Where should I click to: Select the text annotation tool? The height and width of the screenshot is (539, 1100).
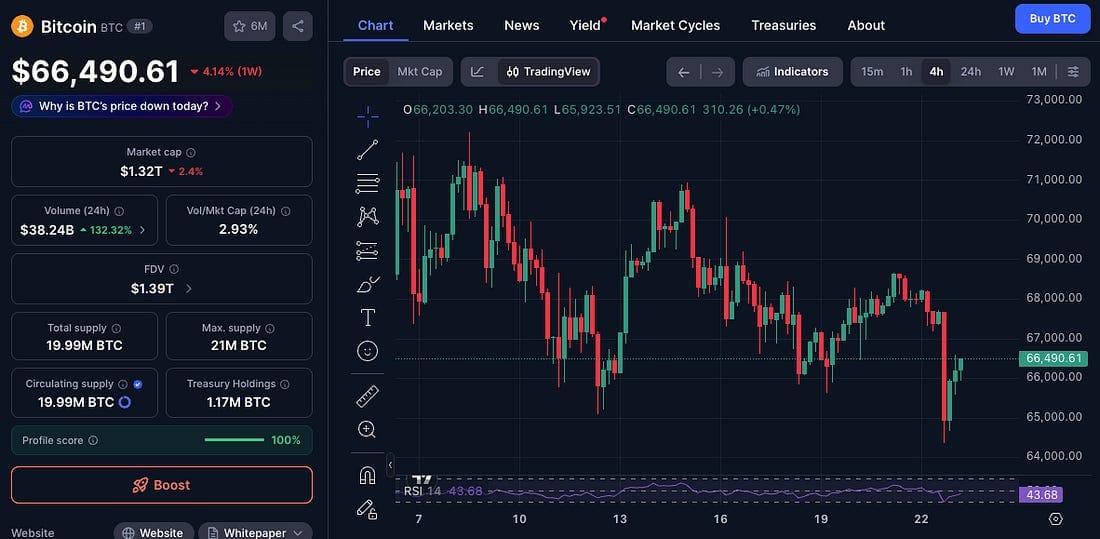point(368,317)
